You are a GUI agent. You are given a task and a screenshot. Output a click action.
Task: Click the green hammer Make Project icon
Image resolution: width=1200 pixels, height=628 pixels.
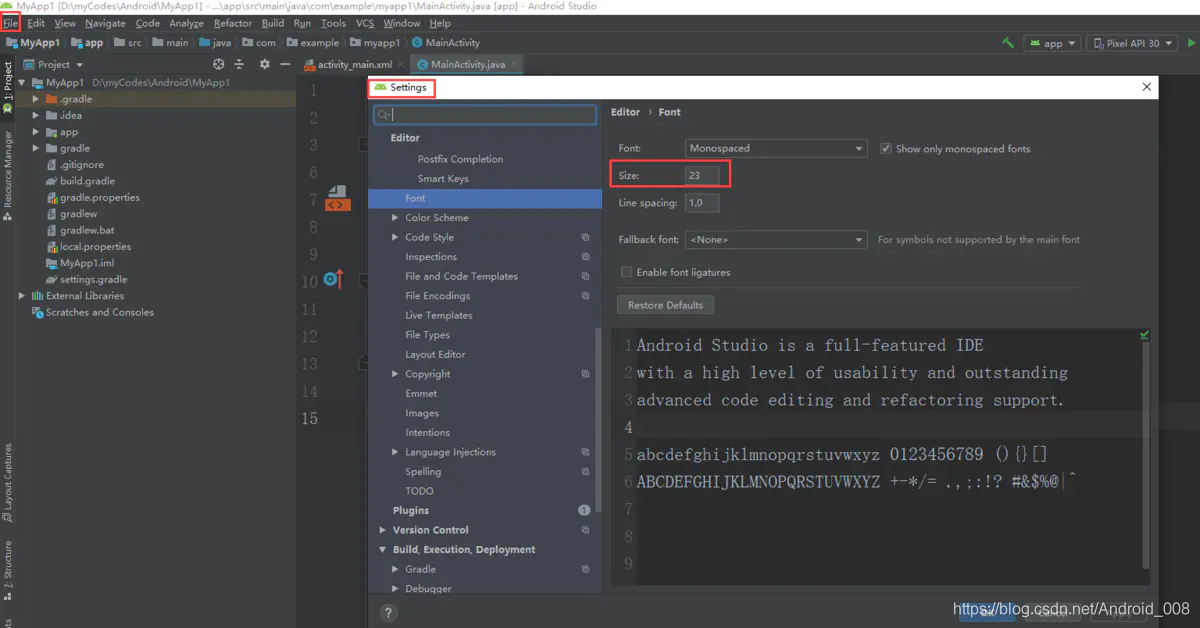coord(1008,43)
